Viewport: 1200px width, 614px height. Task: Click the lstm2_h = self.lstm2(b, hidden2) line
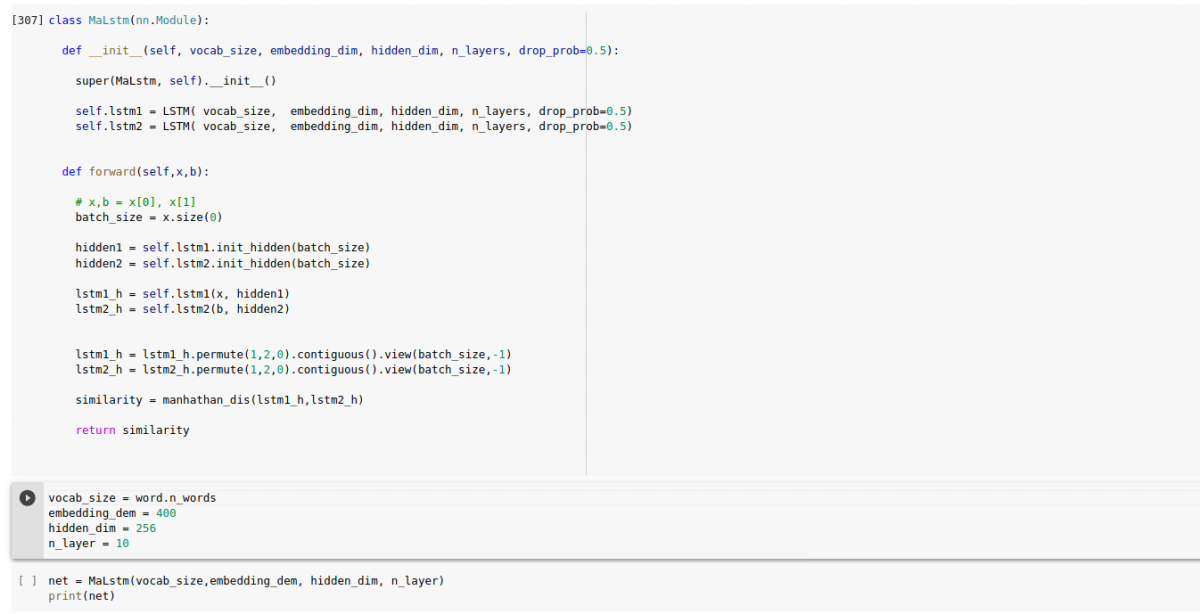[x=182, y=309]
